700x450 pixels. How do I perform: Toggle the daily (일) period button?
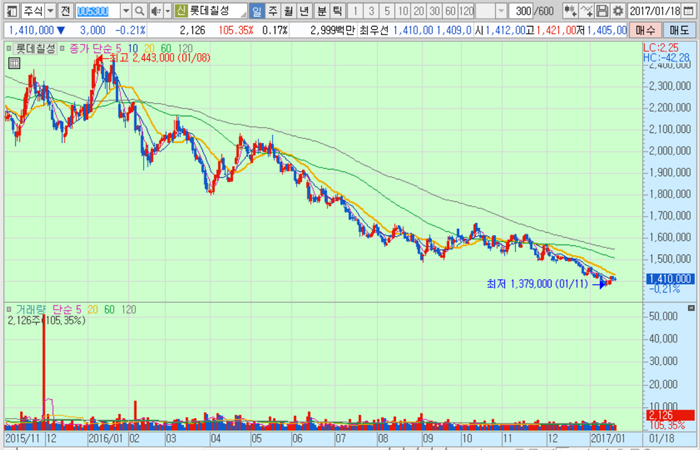pos(257,10)
